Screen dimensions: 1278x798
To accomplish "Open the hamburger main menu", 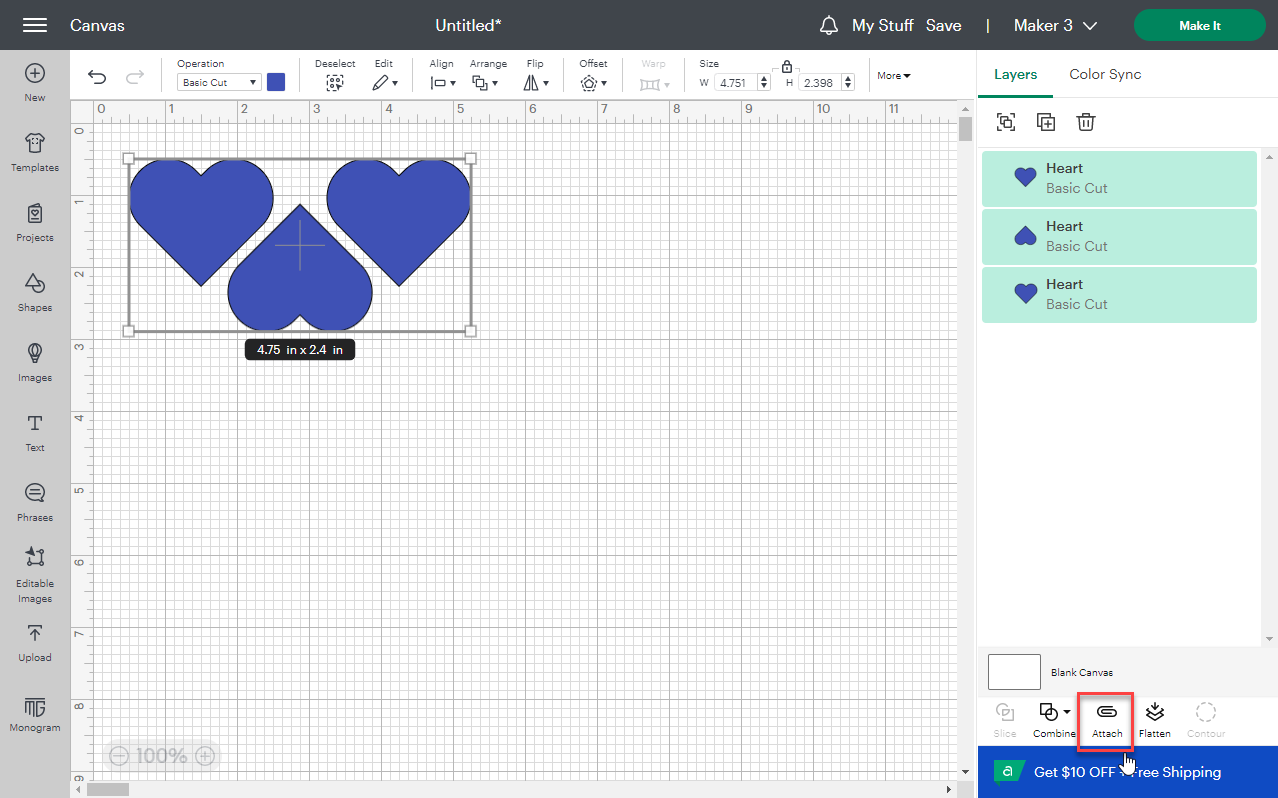I will 35,25.
